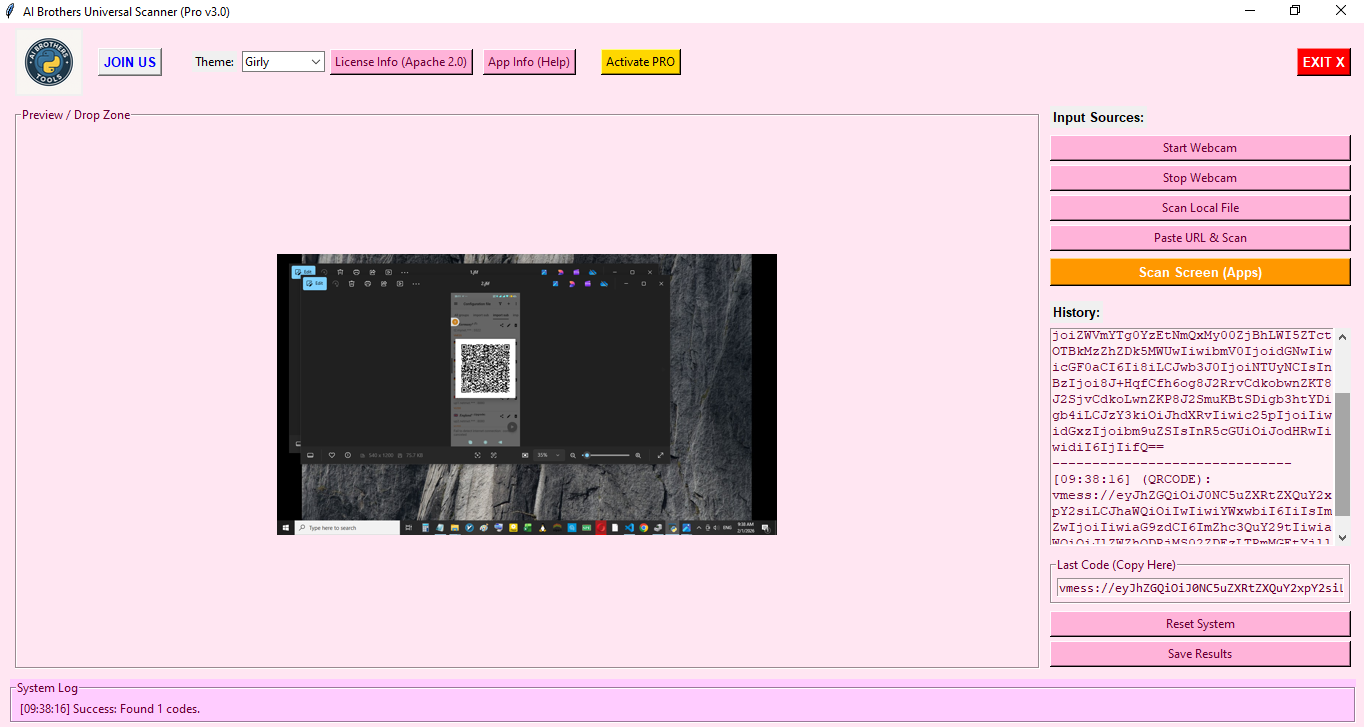The width and height of the screenshot is (1364, 727).
Task: Click the AI Brothers Tools logo
Action: [50, 62]
